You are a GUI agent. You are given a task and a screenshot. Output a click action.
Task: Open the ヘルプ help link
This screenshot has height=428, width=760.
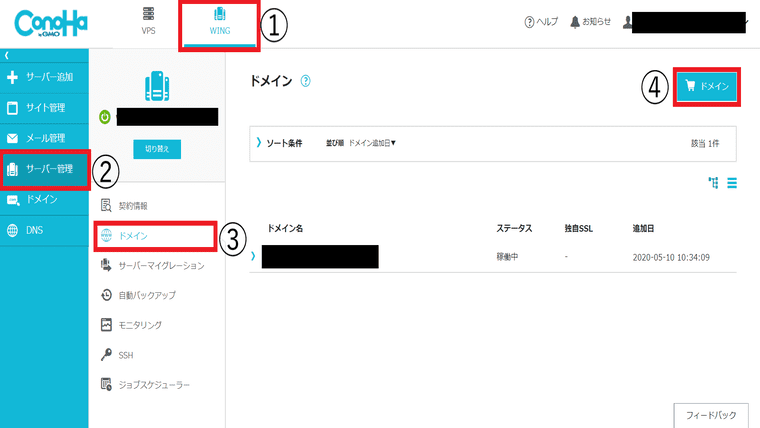pyautogui.click(x=541, y=22)
